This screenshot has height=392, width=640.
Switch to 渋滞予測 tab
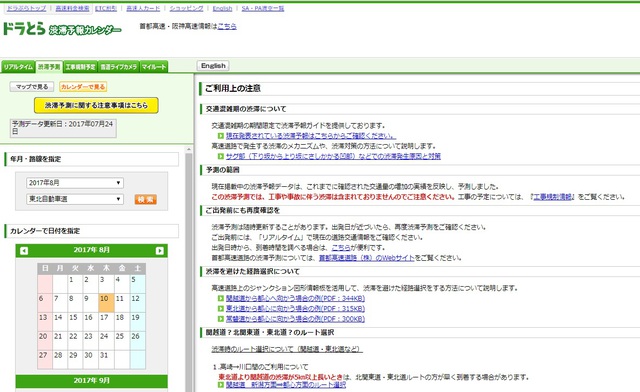point(49,67)
